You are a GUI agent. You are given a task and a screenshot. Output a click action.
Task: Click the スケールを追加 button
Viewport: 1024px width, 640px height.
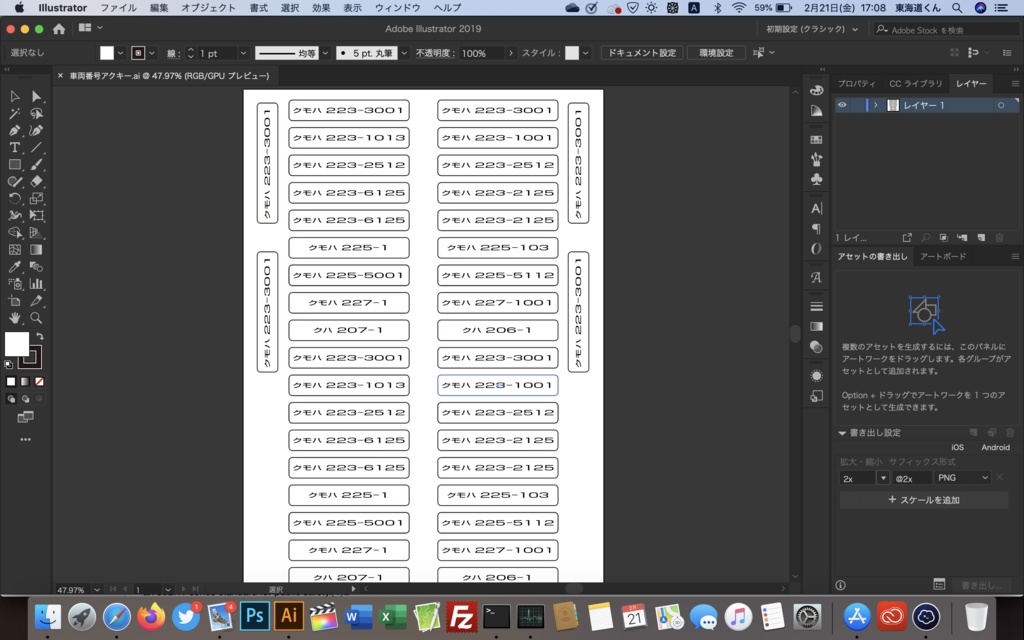[923, 500]
